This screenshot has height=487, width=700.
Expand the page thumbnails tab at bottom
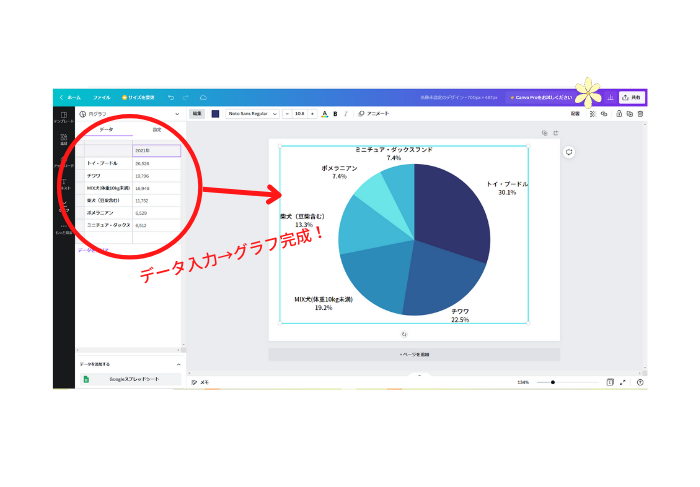[x=419, y=376]
